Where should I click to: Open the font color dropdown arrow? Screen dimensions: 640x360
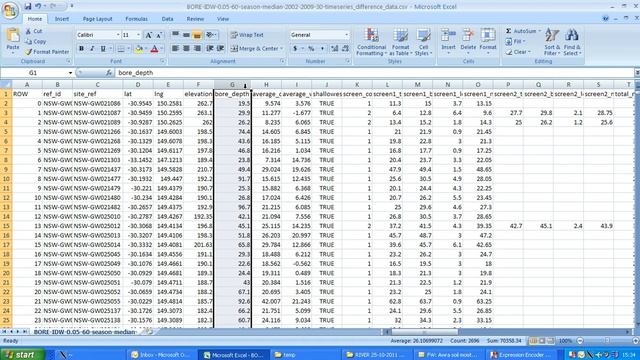[162, 49]
